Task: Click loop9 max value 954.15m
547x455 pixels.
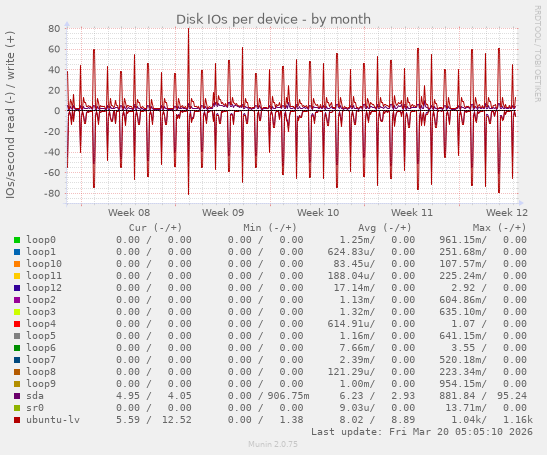Action: 463,383
